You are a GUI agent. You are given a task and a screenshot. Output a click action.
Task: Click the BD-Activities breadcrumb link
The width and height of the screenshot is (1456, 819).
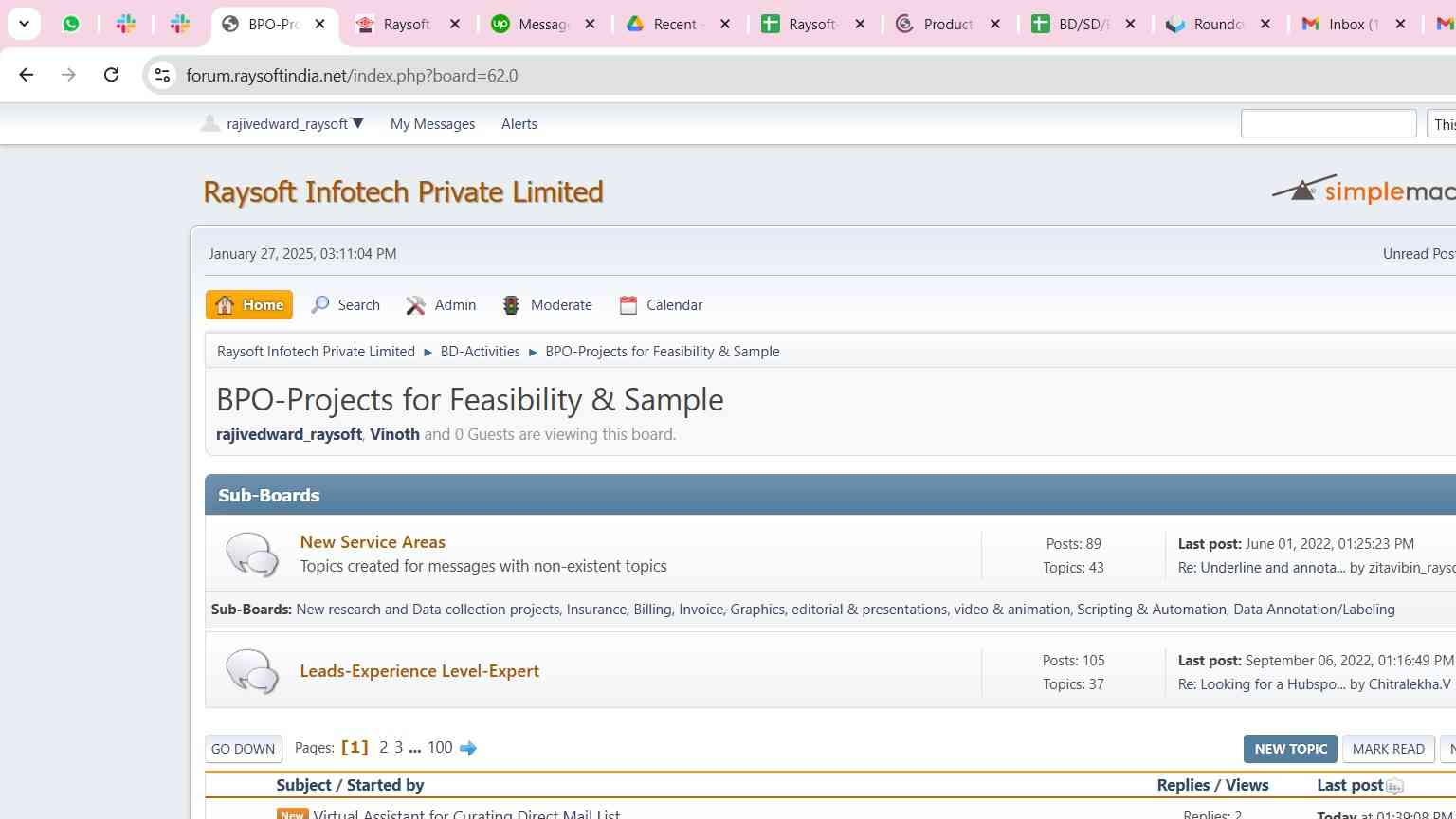tap(480, 352)
